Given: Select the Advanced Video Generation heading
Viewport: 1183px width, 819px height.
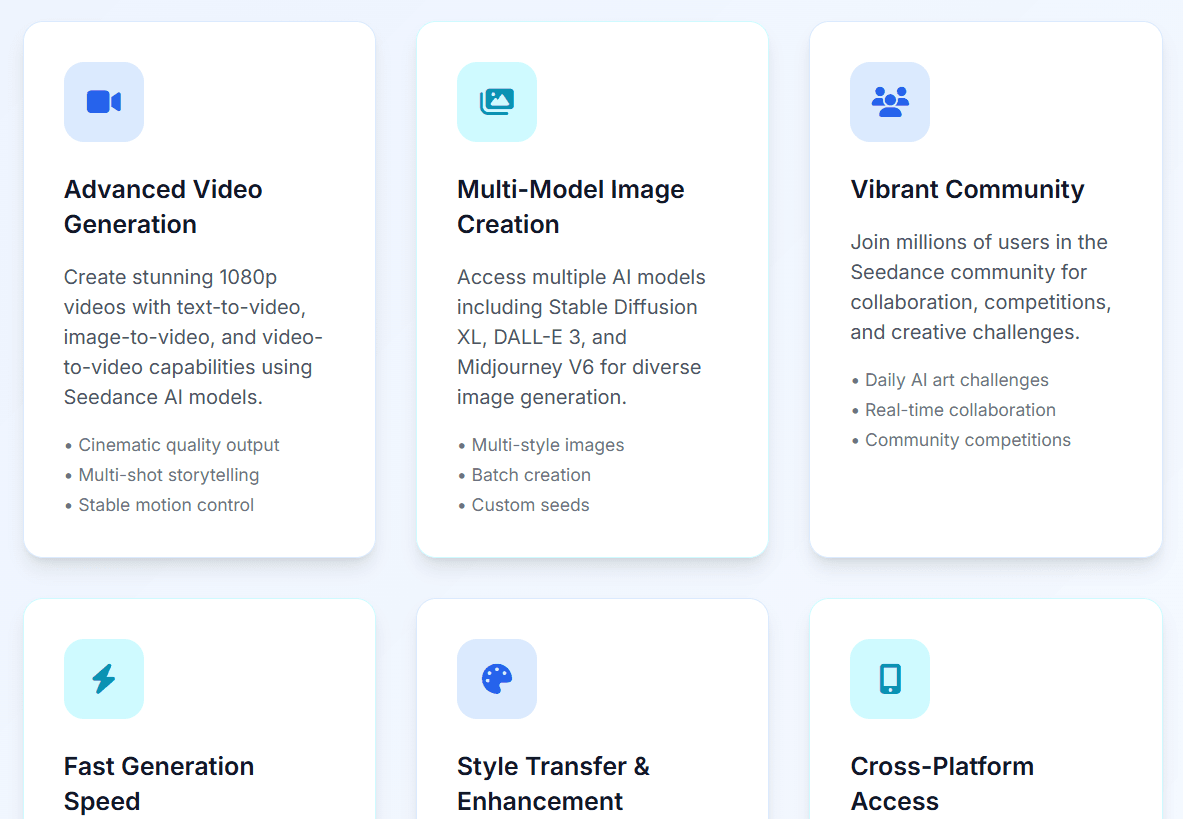Looking at the screenshot, I should point(163,207).
